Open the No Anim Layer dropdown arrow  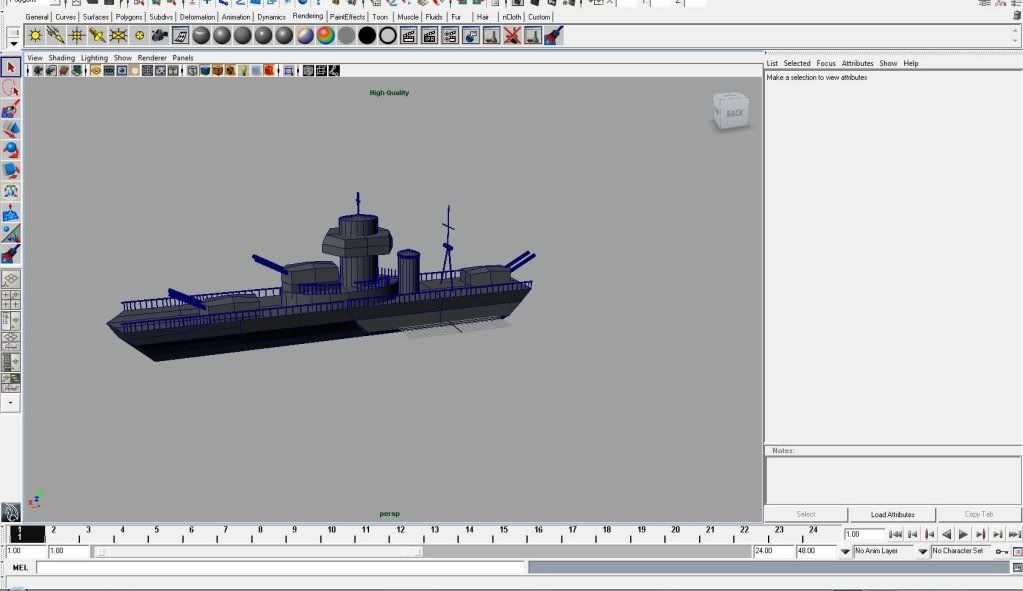tap(845, 552)
